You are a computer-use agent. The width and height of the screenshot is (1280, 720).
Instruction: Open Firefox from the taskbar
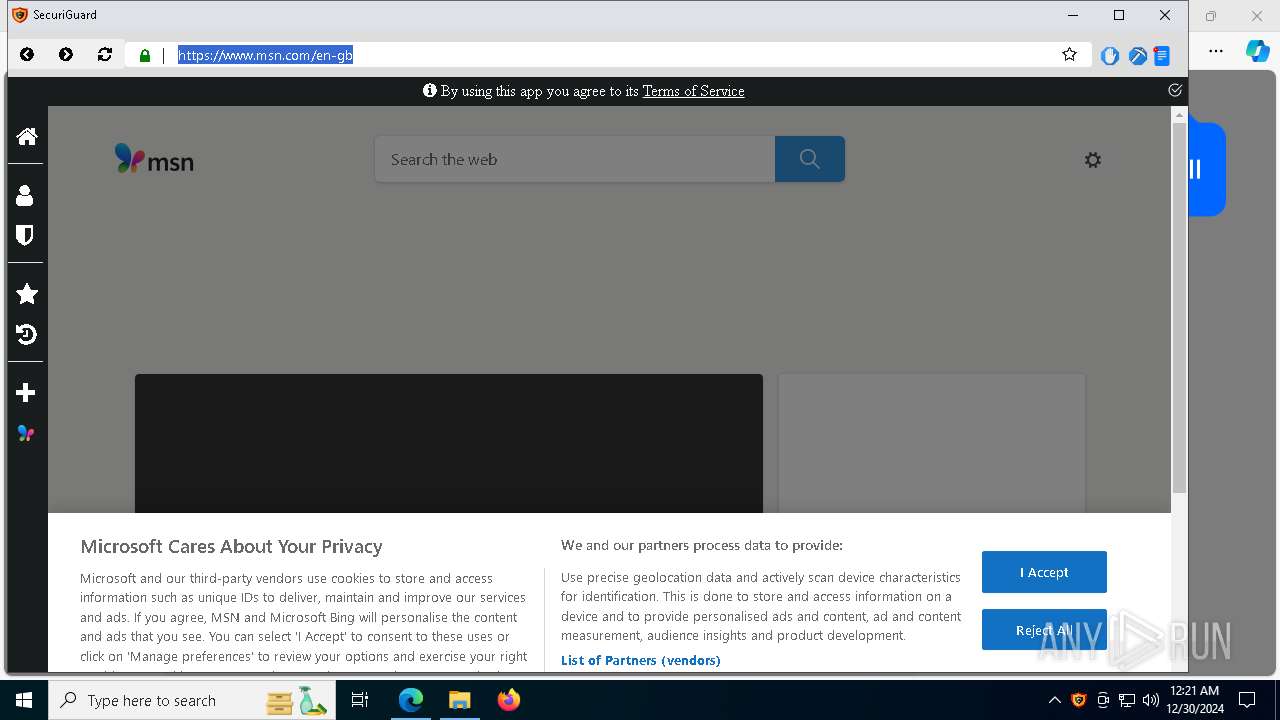tap(509, 700)
